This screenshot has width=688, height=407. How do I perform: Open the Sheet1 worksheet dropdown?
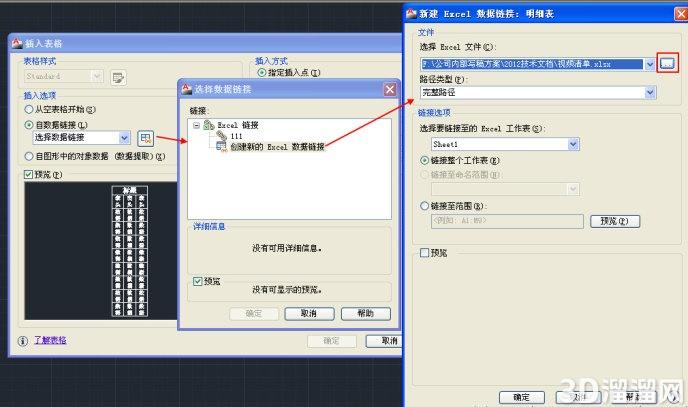coord(573,144)
